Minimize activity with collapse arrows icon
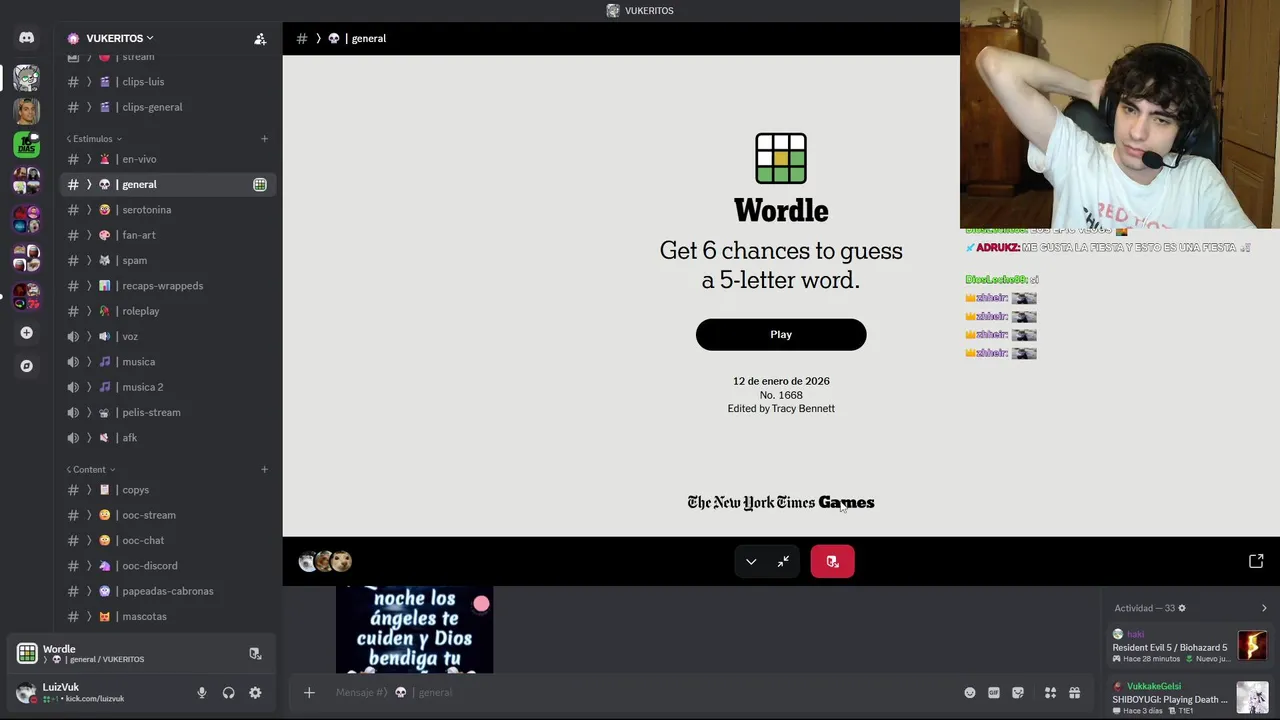 [x=783, y=562]
